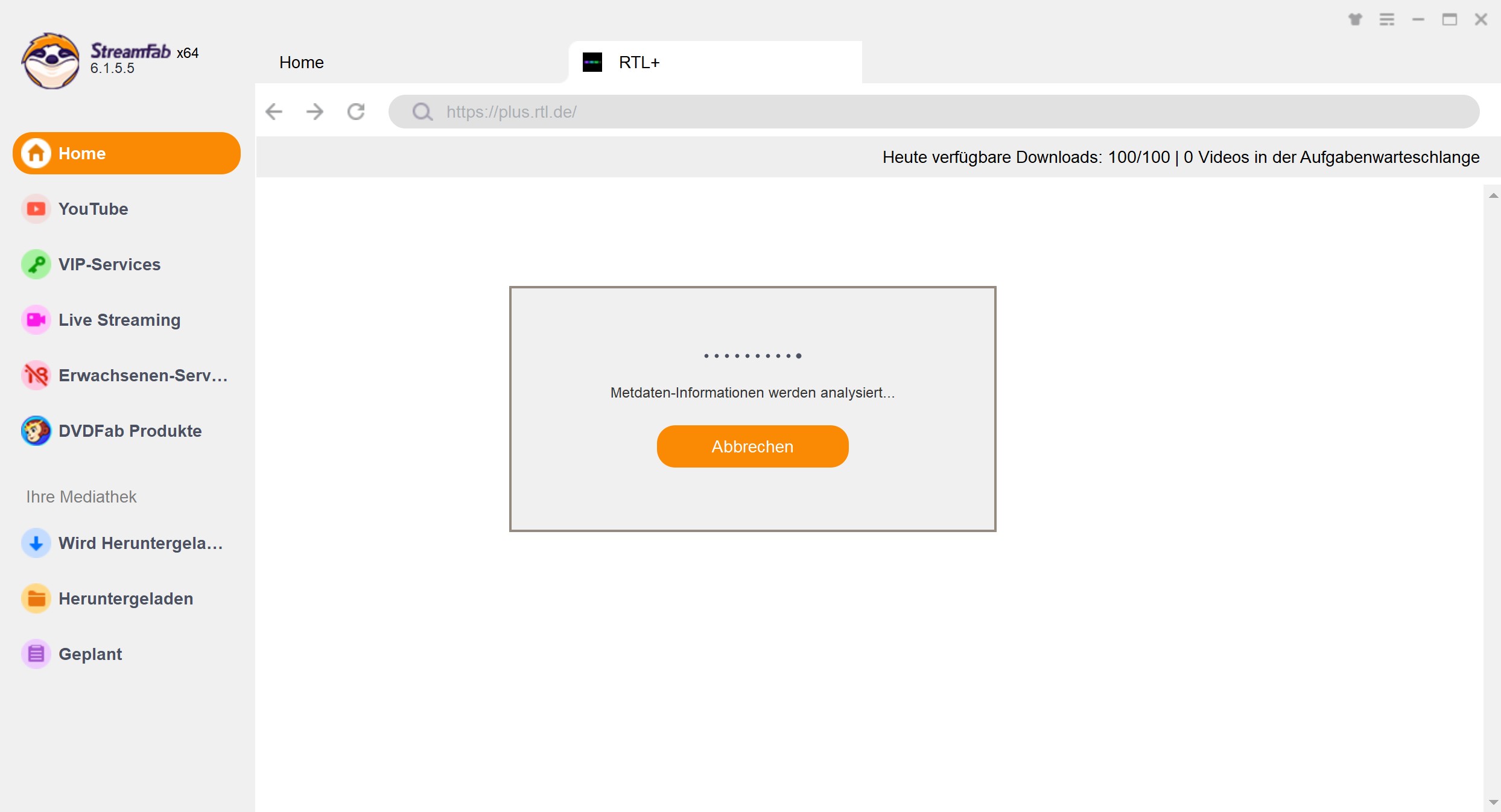Click the back navigation arrow
1501x812 pixels.
pyautogui.click(x=275, y=111)
